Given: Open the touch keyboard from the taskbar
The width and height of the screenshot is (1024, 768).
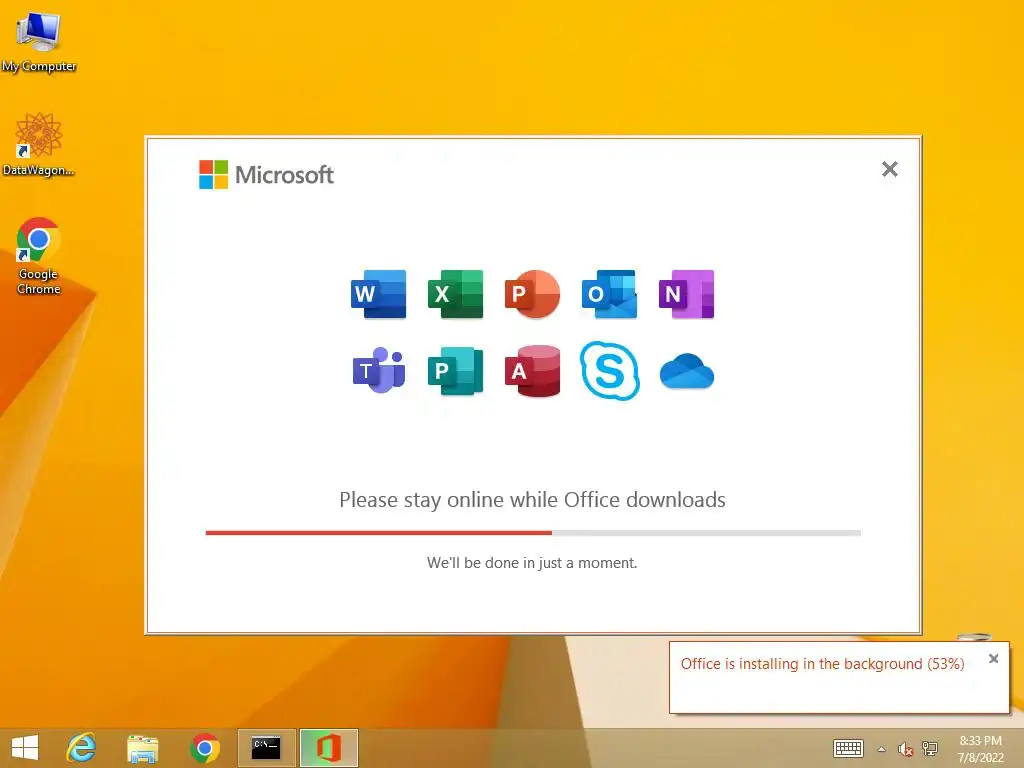Looking at the screenshot, I should point(848,748).
